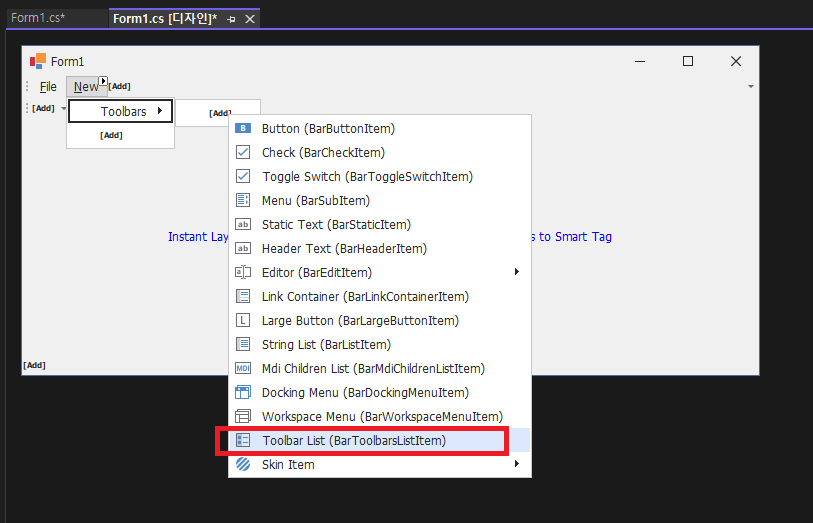813x523 pixels.
Task: Open the dropdown arrow beside the toolbar [Add]
Action: [64, 108]
